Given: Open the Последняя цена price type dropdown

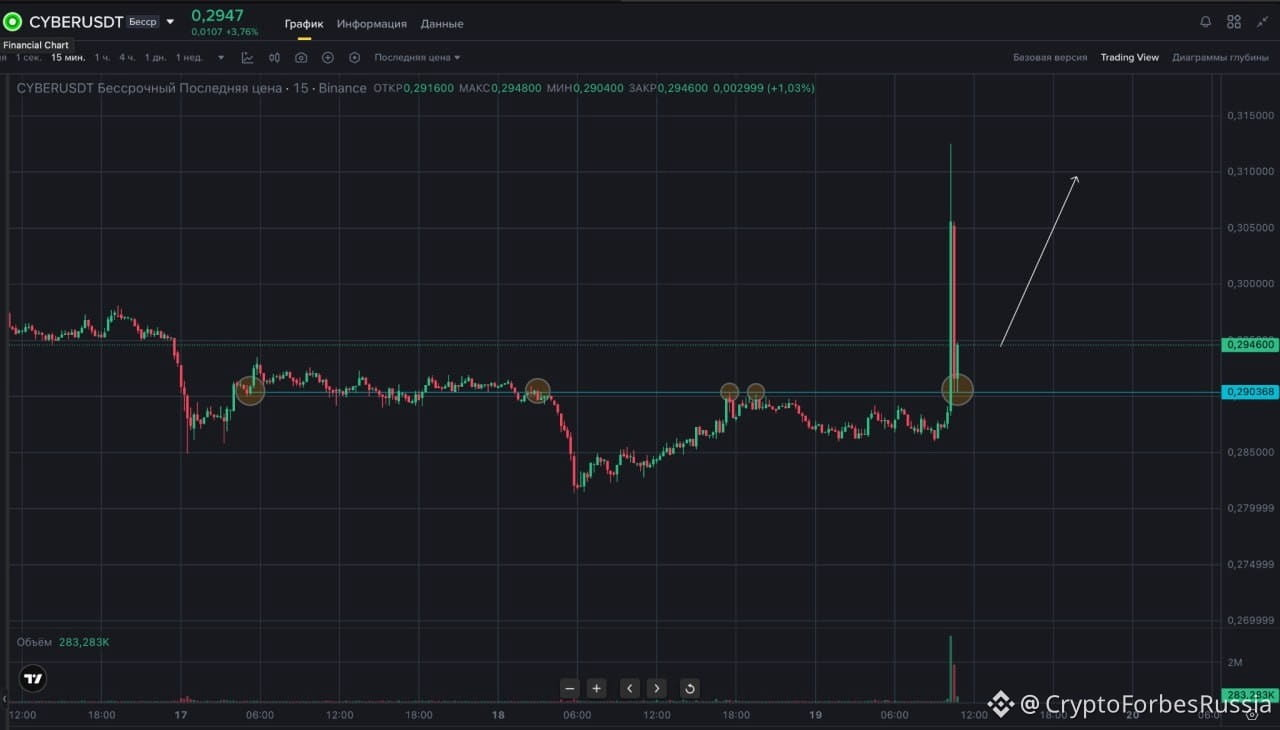Looking at the screenshot, I should point(417,57).
